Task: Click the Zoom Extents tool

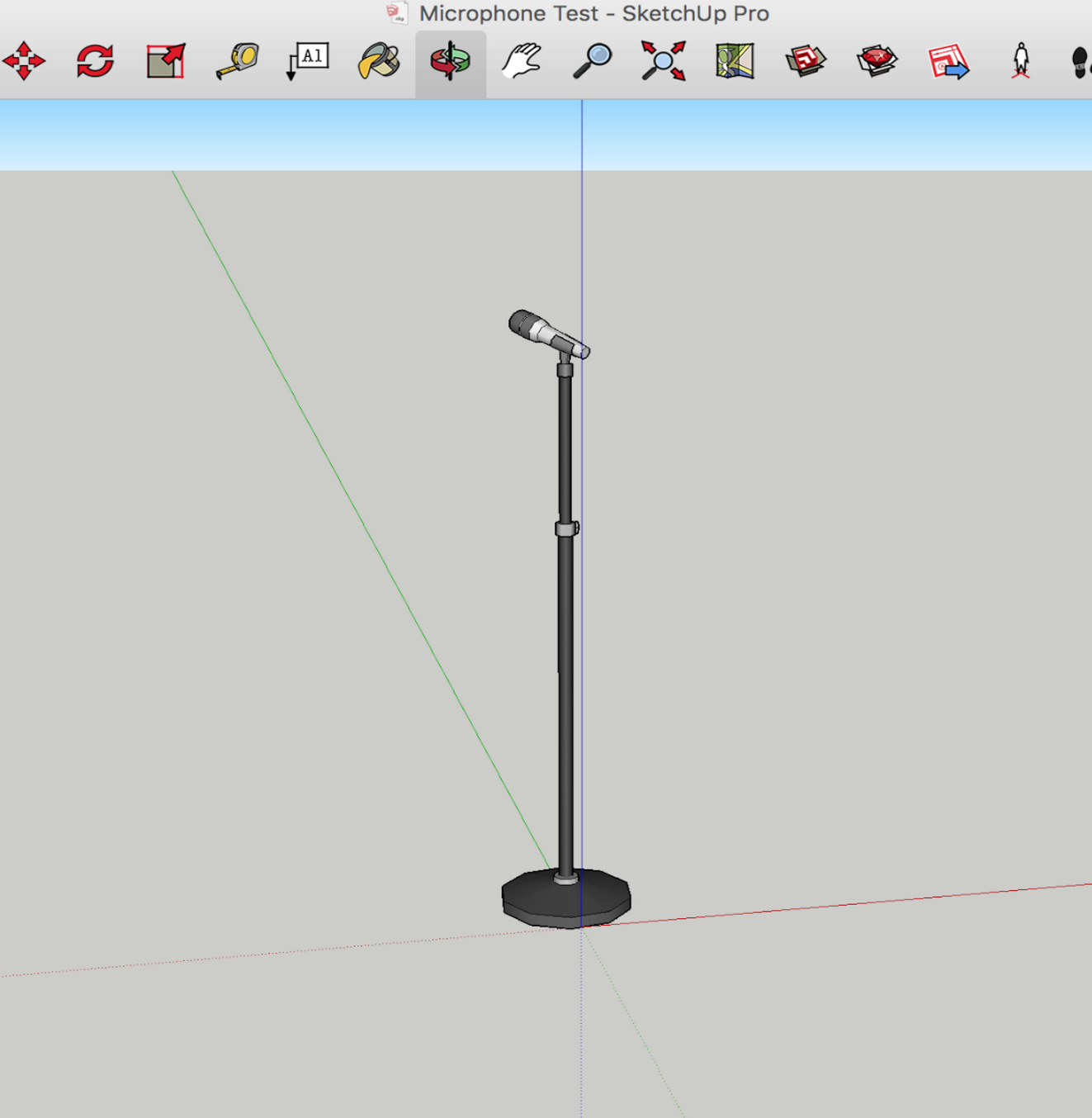Action: click(x=664, y=61)
